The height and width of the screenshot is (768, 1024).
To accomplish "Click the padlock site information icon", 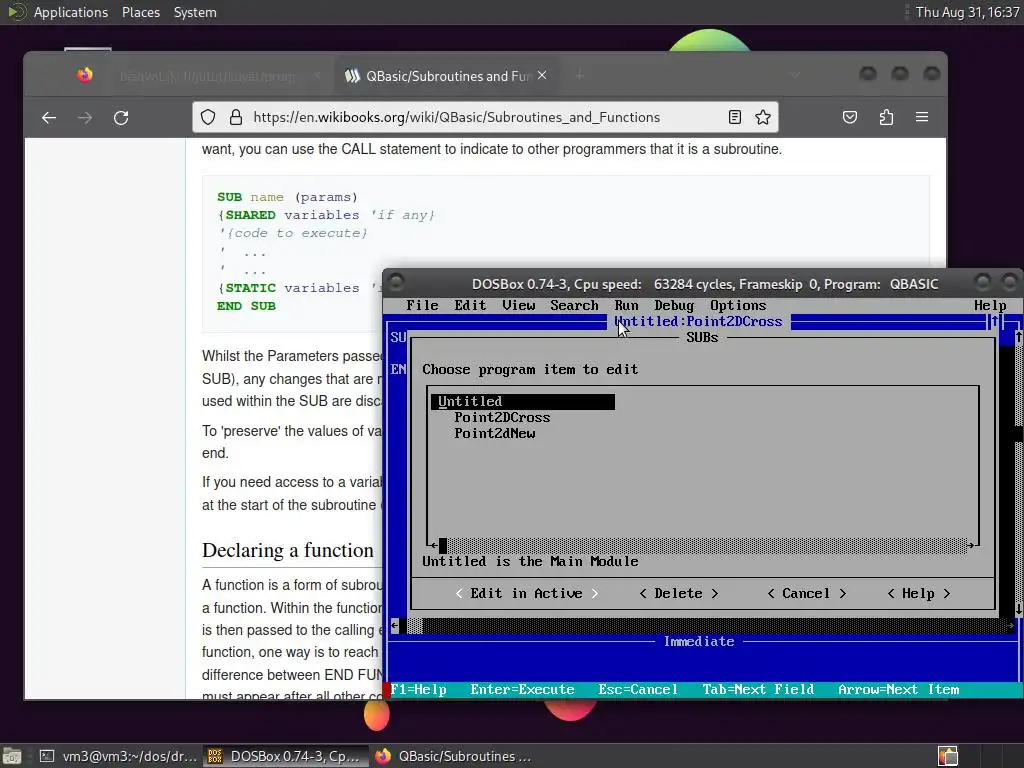I will [236, 118].
